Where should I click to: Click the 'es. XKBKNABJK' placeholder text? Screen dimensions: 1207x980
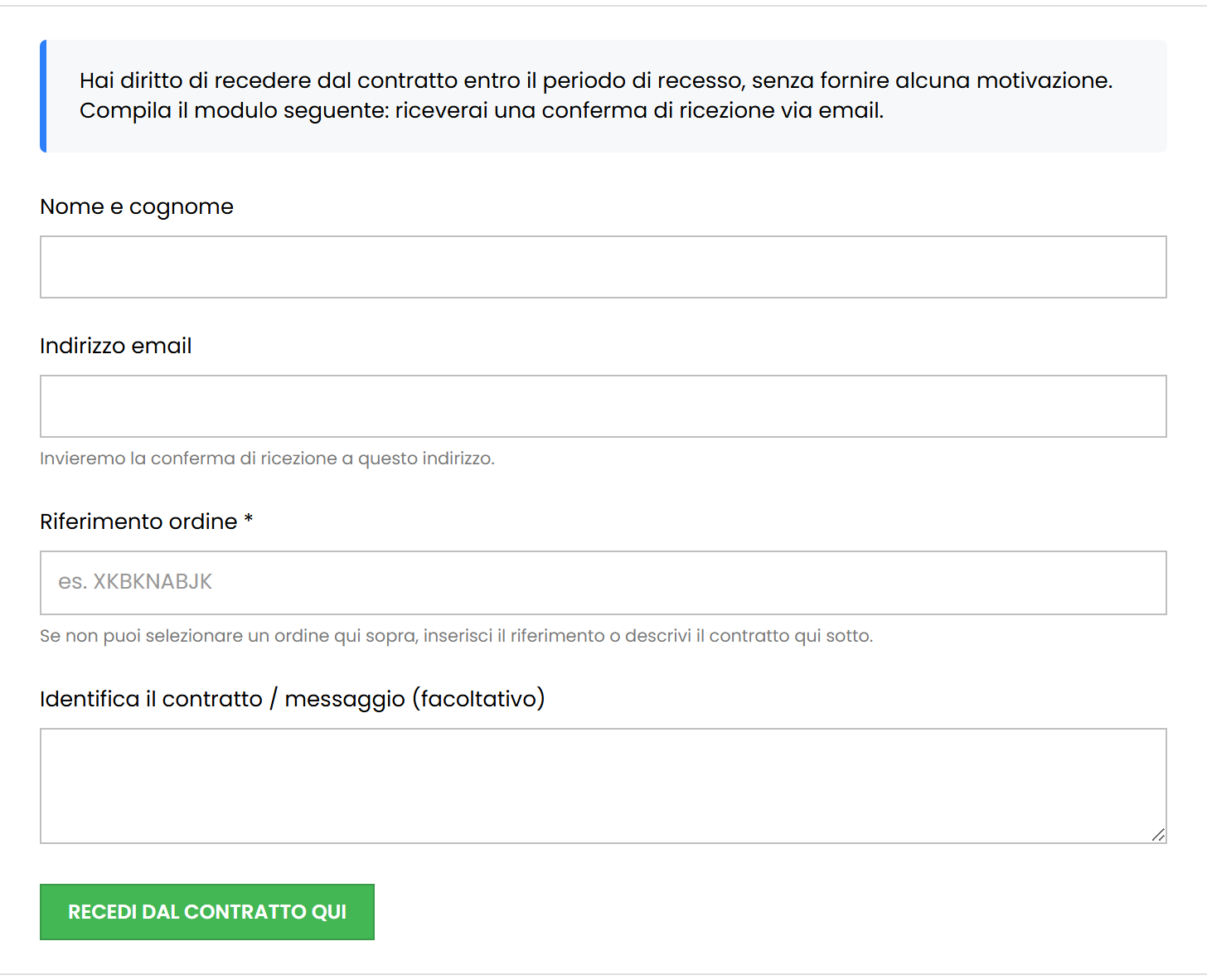[x=135, y=582]
